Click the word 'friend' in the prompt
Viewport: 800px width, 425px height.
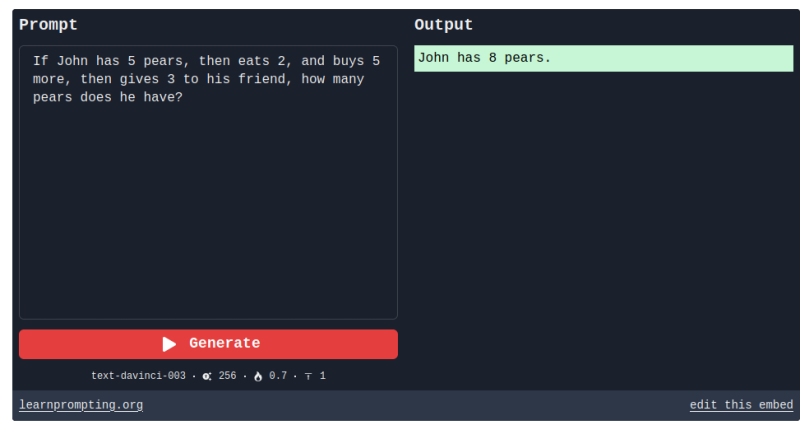270,79
